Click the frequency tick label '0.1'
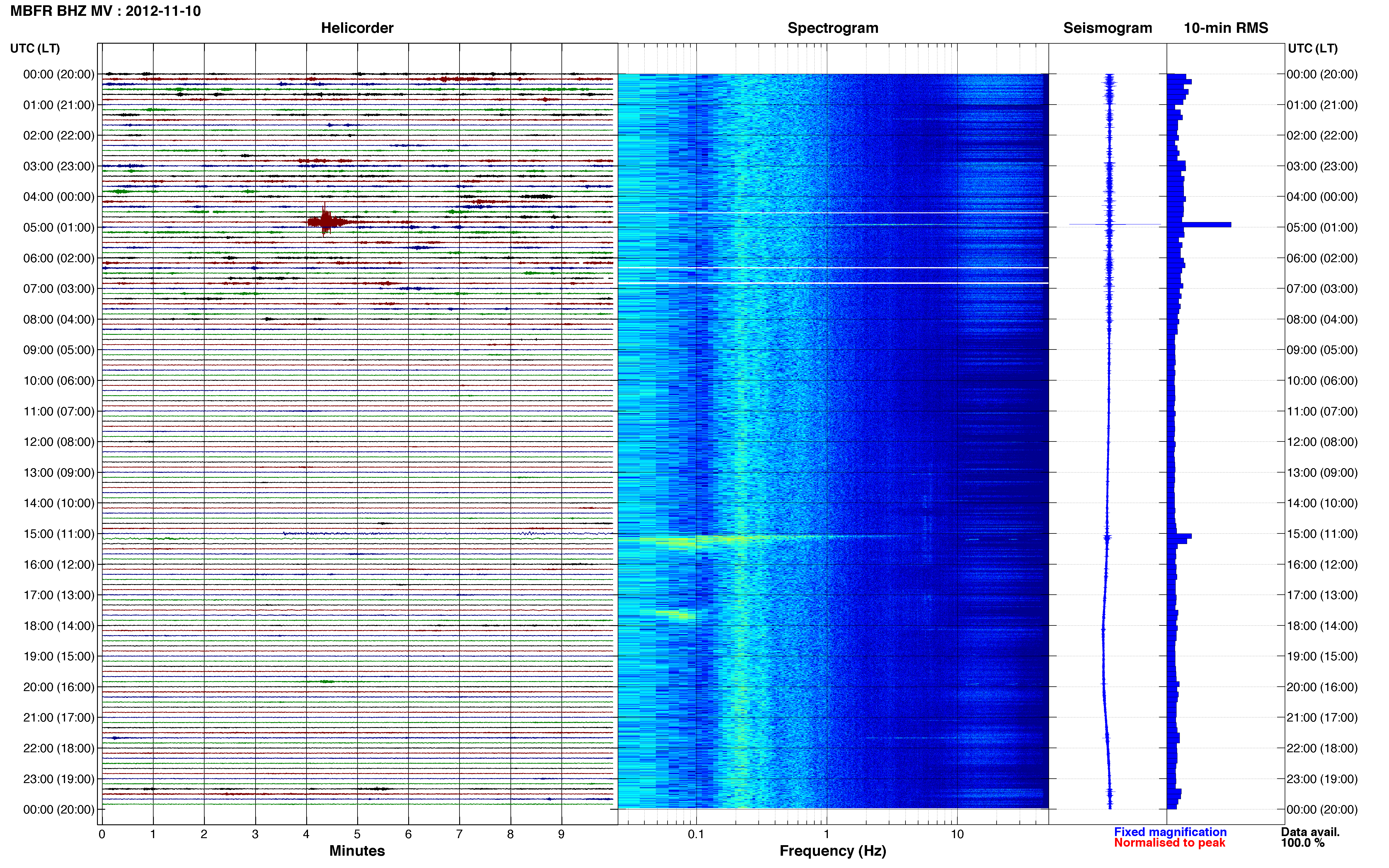1389x868 pixels. (x=696, y=834)
